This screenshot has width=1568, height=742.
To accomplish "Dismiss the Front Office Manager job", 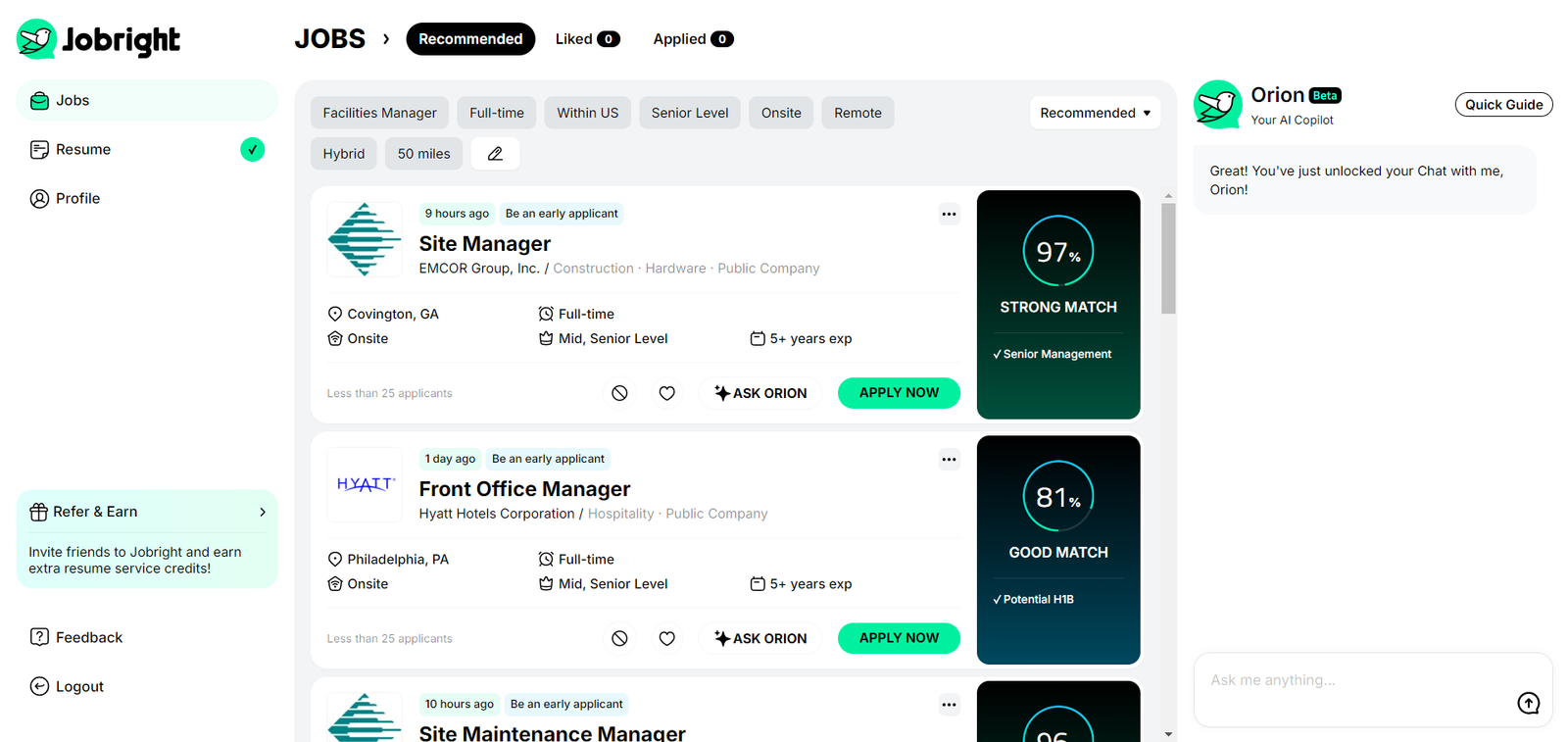I will click(x=619, y=638).
